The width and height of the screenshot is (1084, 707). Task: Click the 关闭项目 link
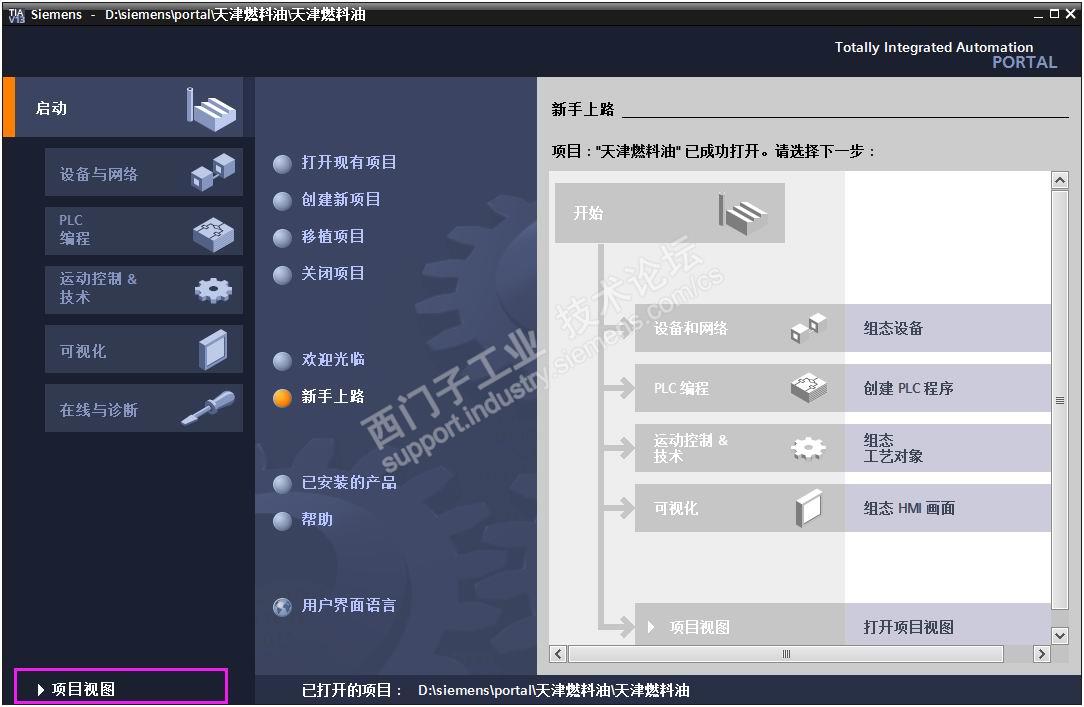tap(333, 274)
